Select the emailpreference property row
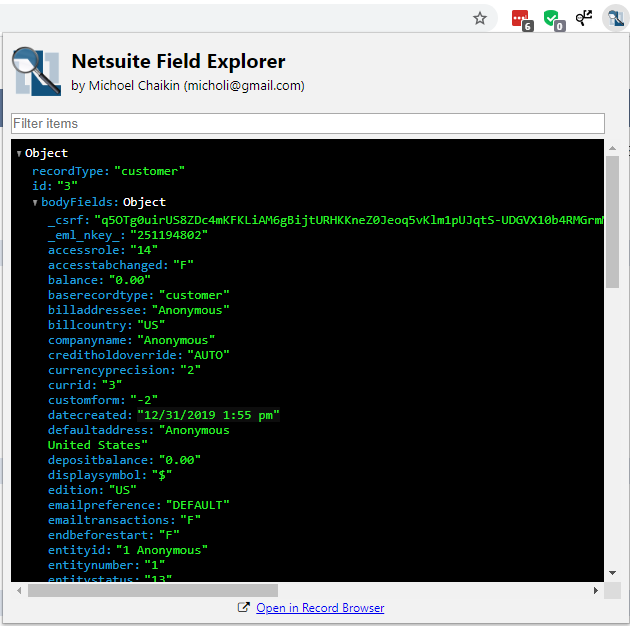This screenshot has height=626, width=630. pyautogui.click(x=138, y=505)
